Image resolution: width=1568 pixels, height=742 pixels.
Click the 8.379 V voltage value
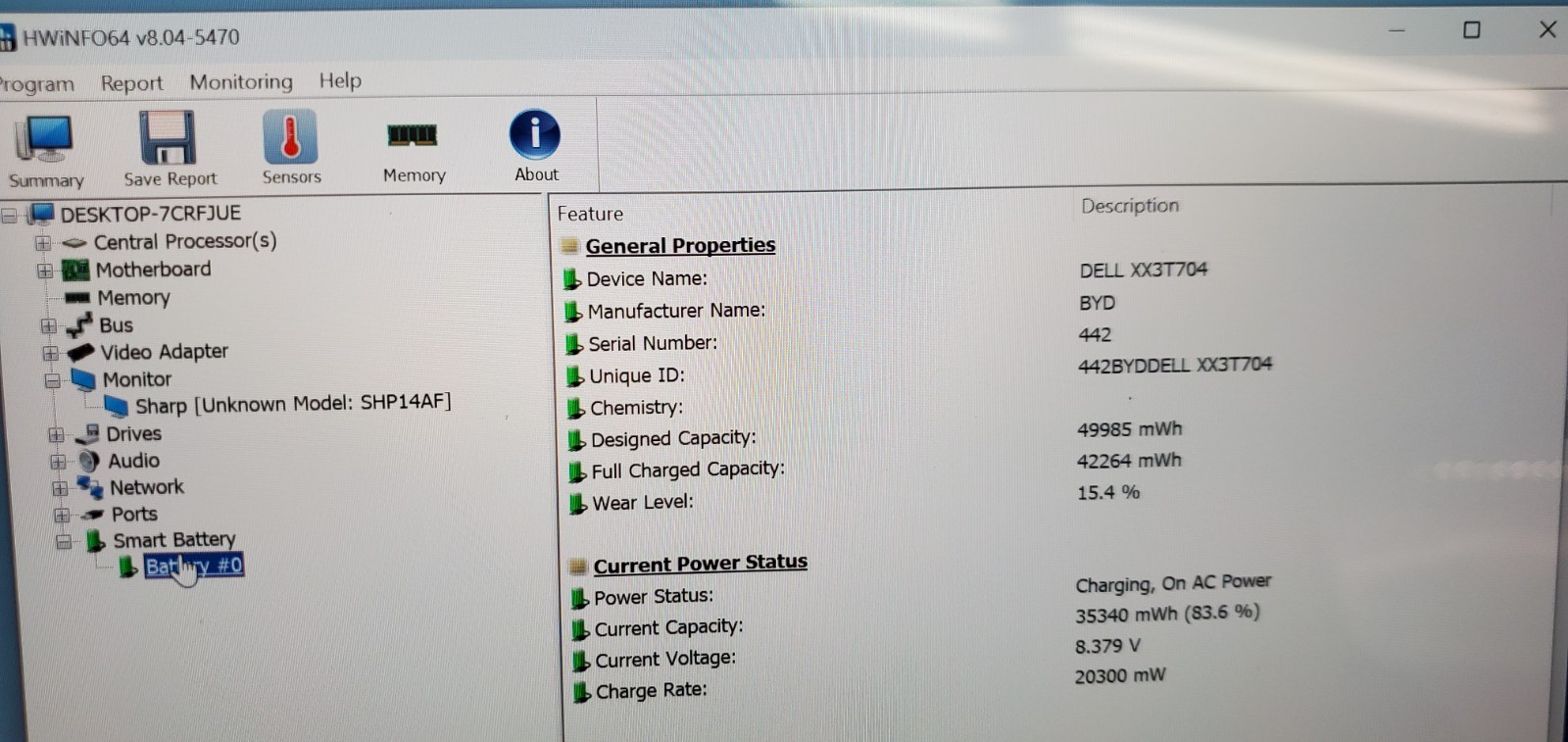click(1107, 647)
